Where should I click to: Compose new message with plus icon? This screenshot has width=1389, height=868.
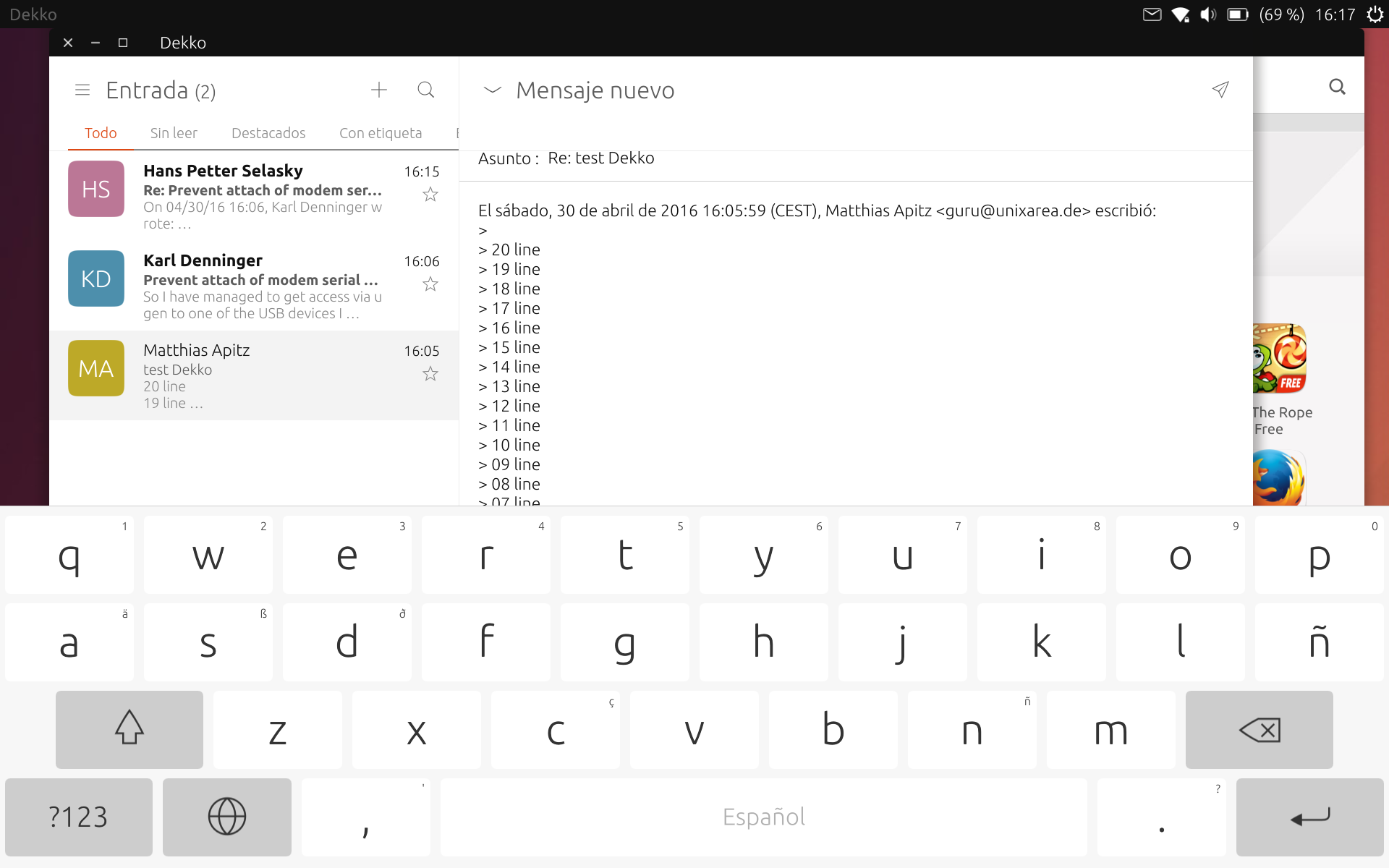click(x=379, y=90)
